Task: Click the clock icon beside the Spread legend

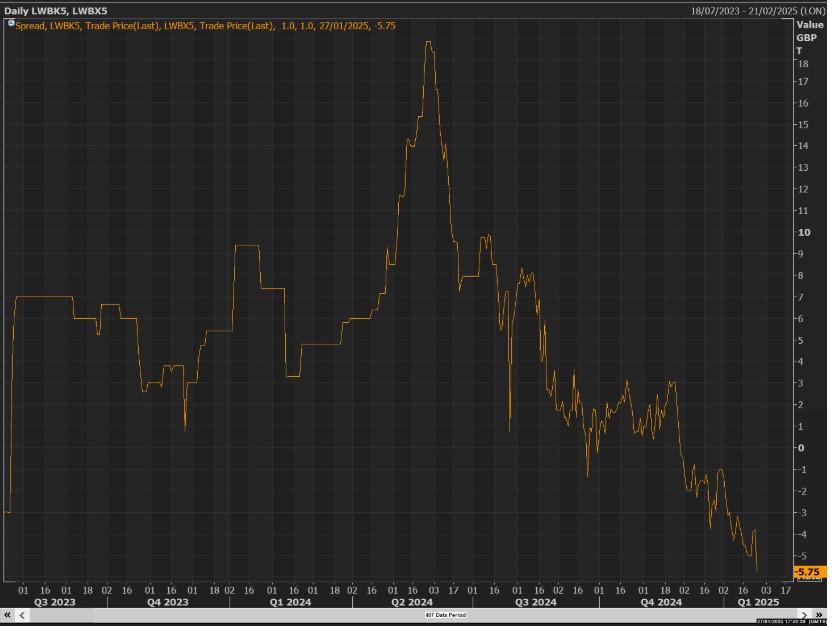Action: click(10, 23)
